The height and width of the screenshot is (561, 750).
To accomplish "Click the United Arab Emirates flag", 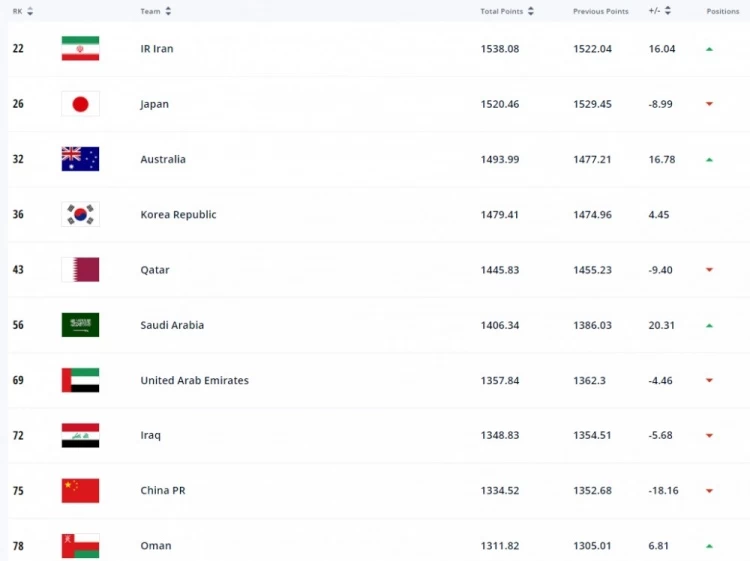I will click(x=80, y=380).
